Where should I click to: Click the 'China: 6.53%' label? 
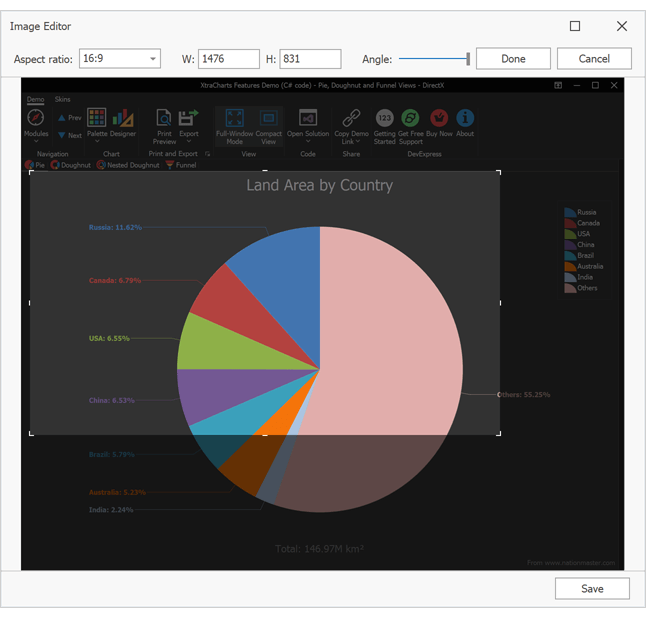[x=112, y=400]
